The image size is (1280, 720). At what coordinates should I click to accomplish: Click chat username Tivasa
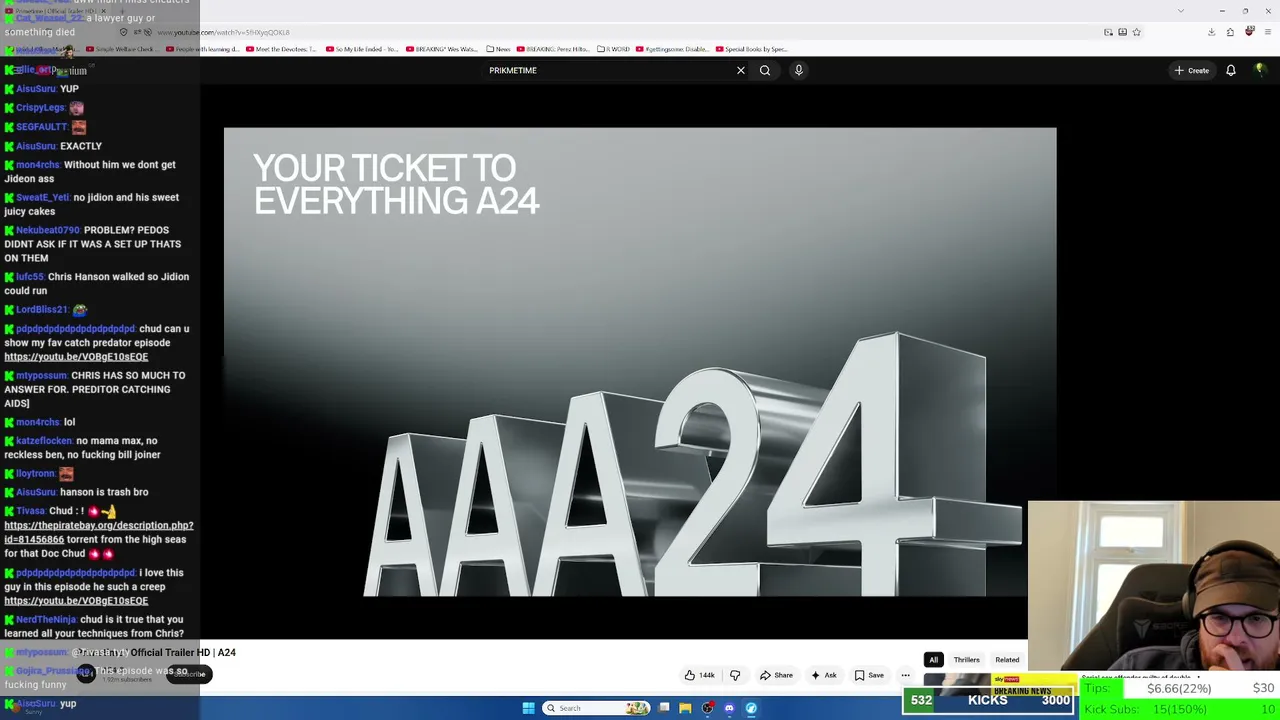pos(30,511)
